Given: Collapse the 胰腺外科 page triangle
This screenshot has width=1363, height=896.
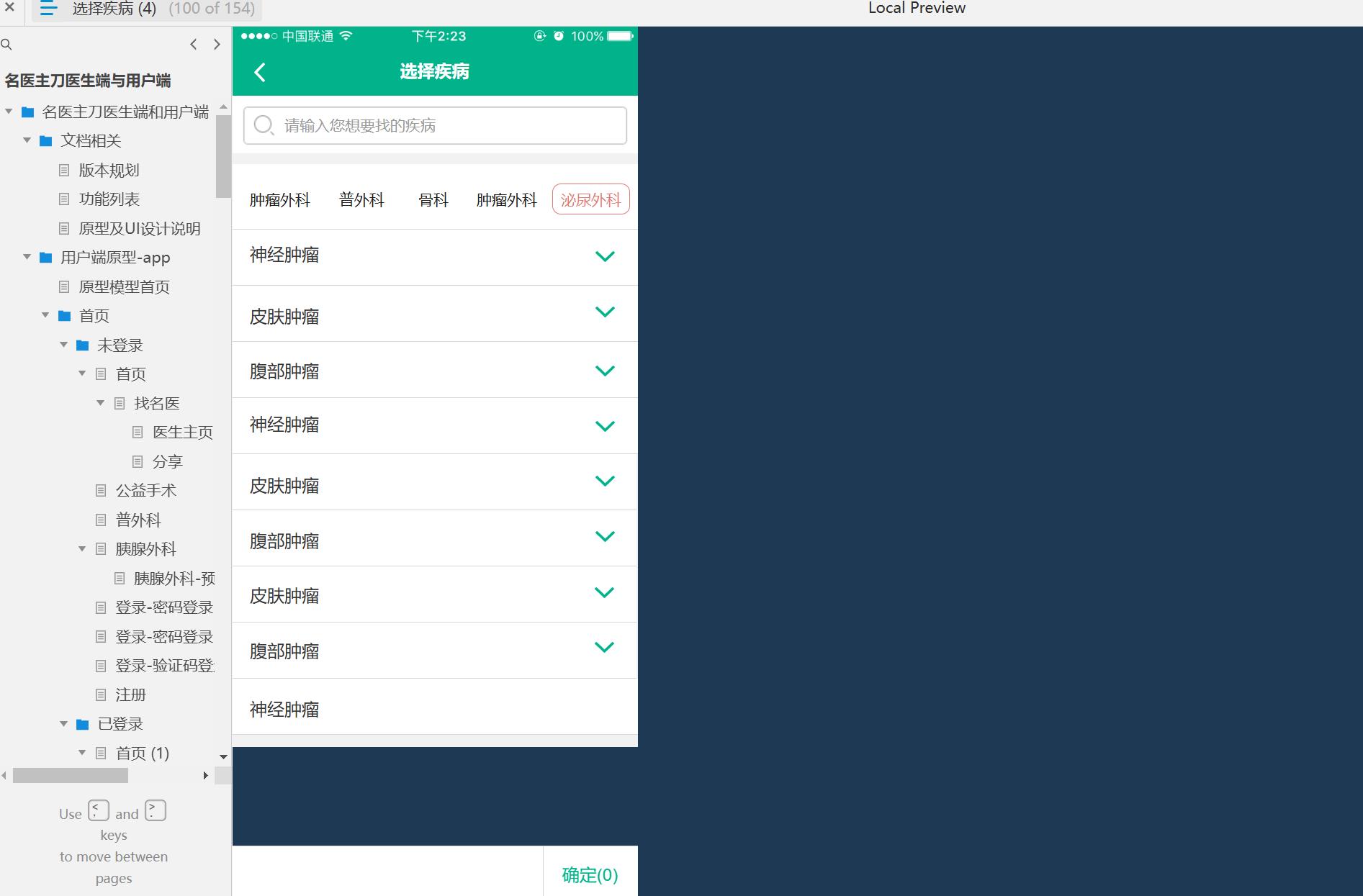Looking at the screenshot, I should (x=82, y=549).
